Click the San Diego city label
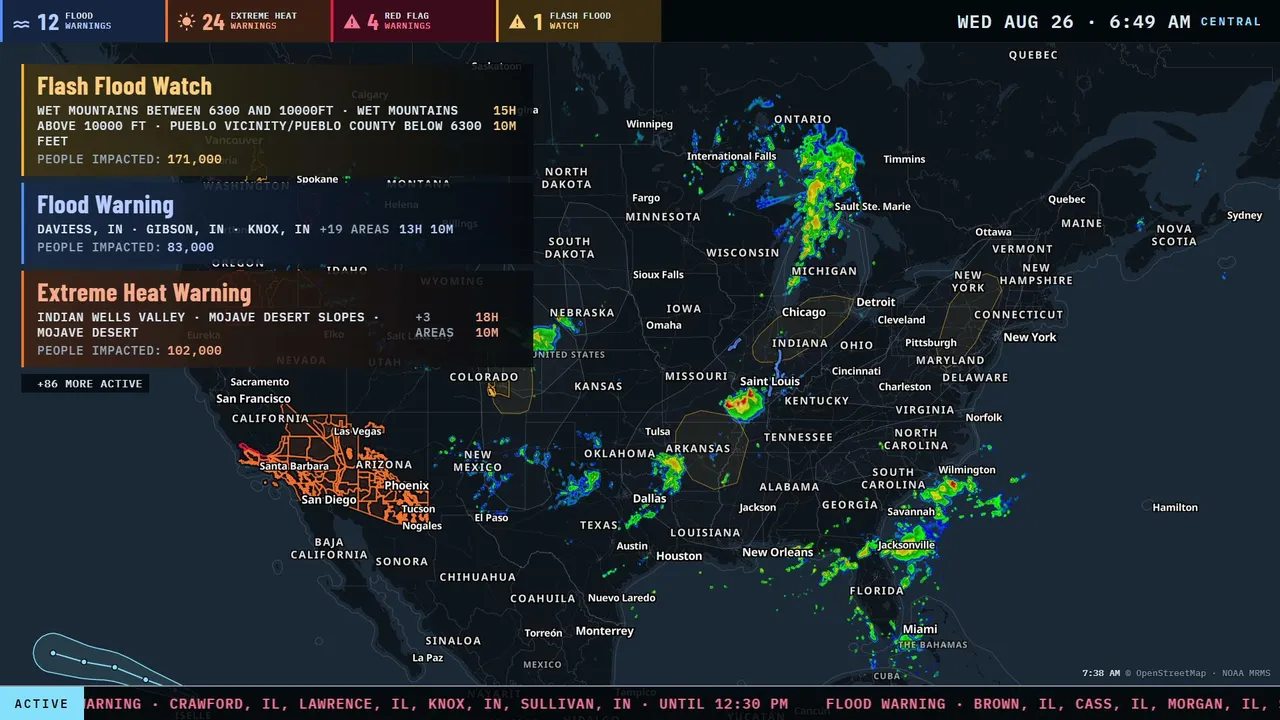Viewport: 1280px width, 720px height. click(x=329, y=499)
